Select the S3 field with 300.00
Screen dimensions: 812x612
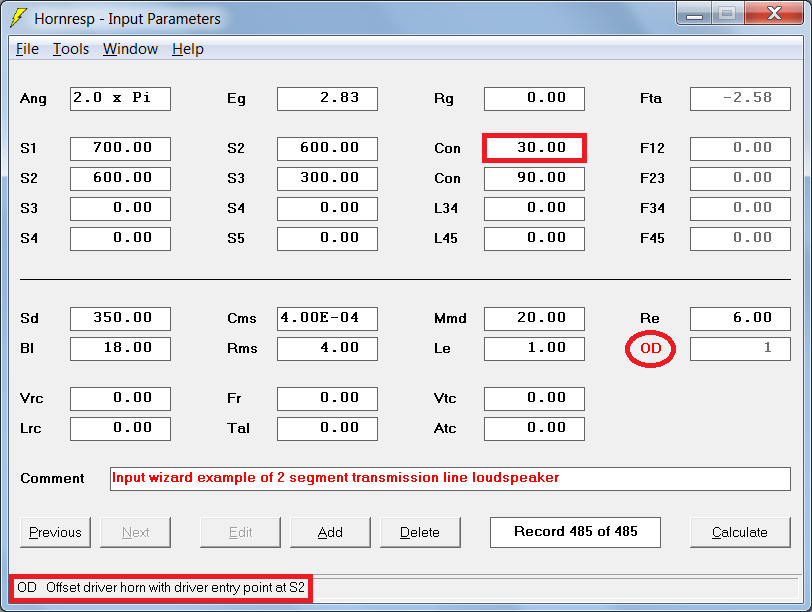click(x=327, y=179)
